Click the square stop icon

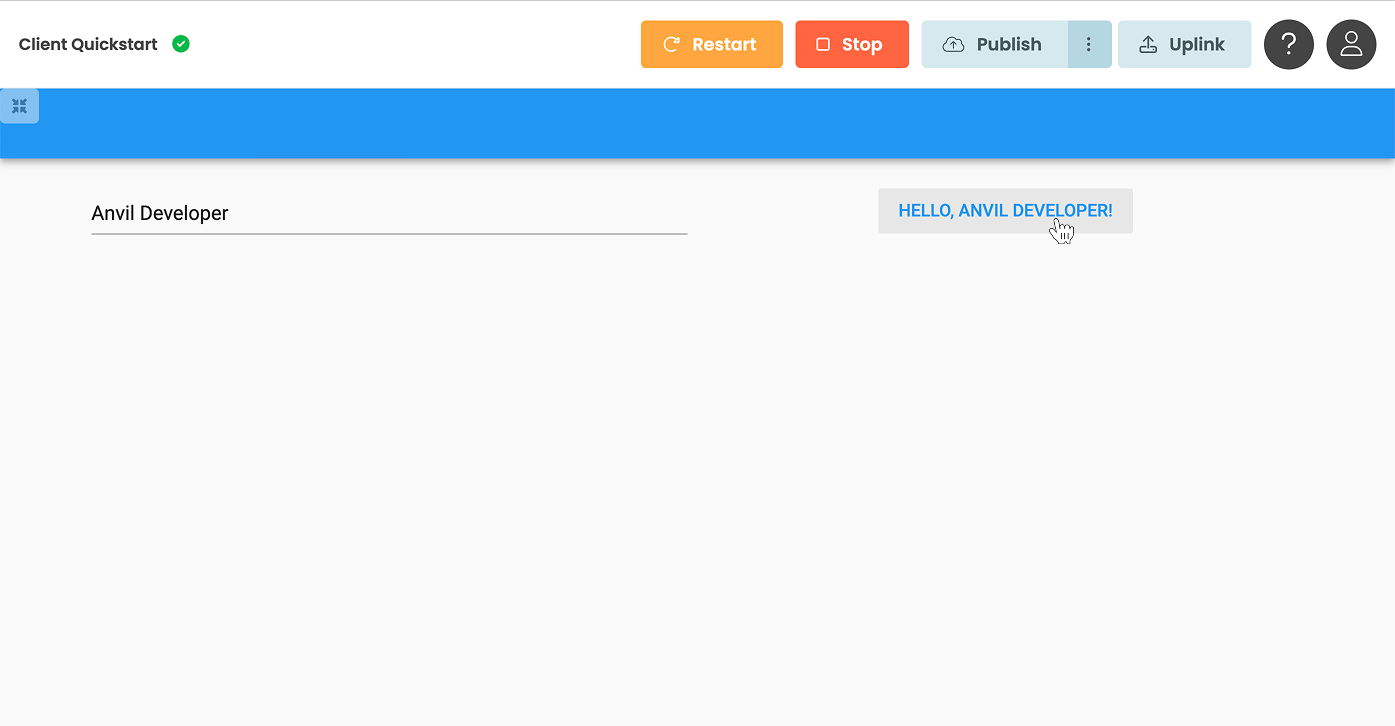(823, 44)
